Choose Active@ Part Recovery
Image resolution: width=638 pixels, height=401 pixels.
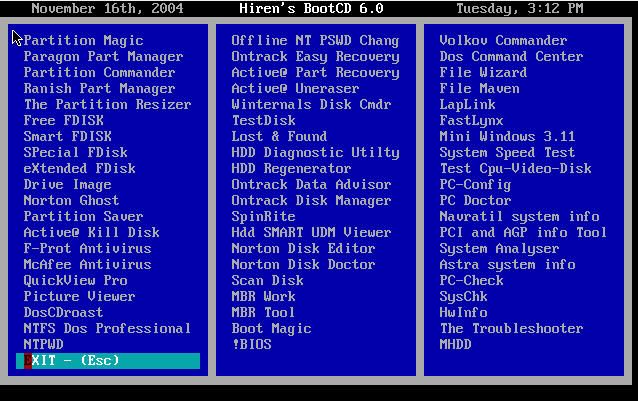point(315,72)
